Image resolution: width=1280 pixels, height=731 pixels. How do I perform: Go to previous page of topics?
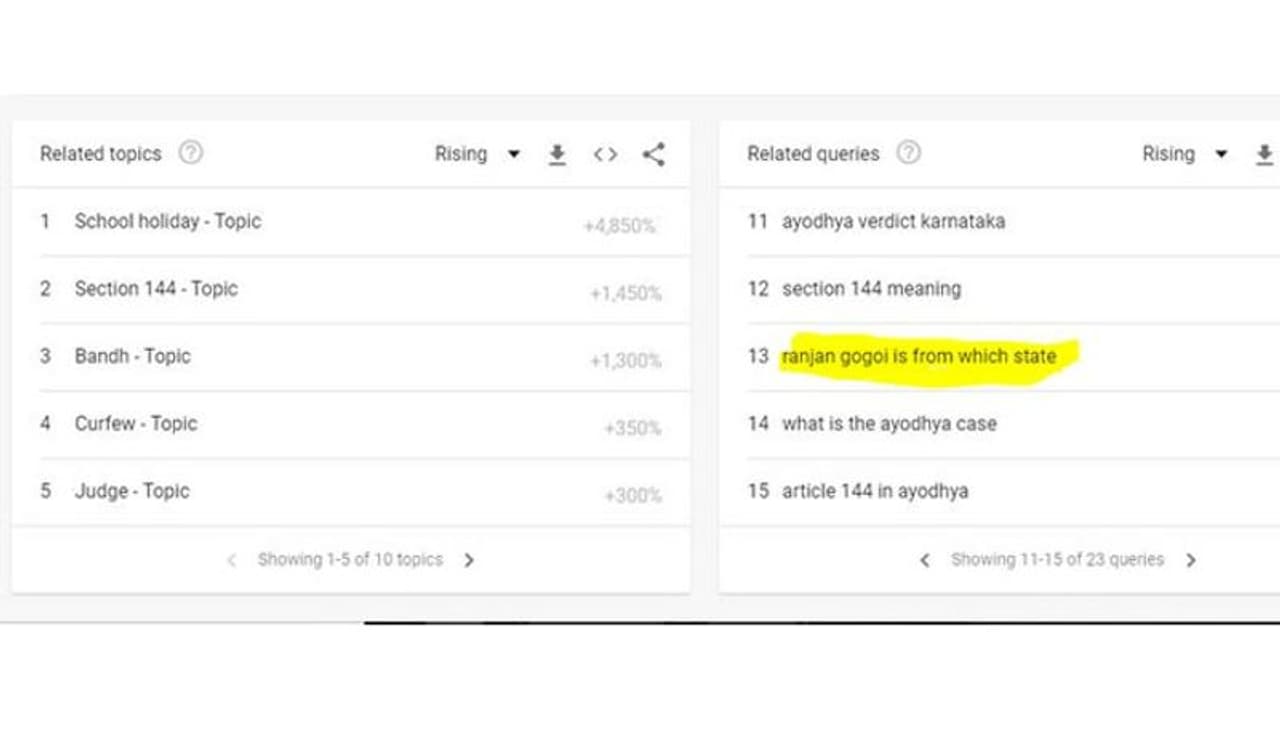tap(232, 560)
